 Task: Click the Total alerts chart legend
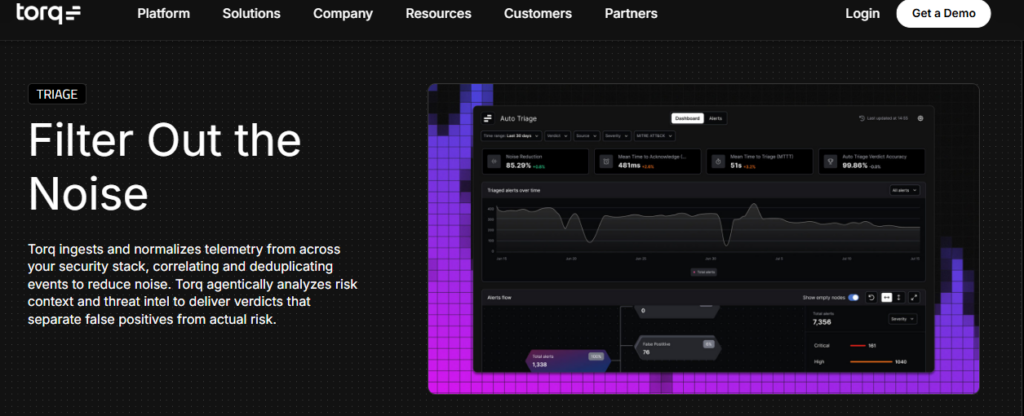click(704, 272)
